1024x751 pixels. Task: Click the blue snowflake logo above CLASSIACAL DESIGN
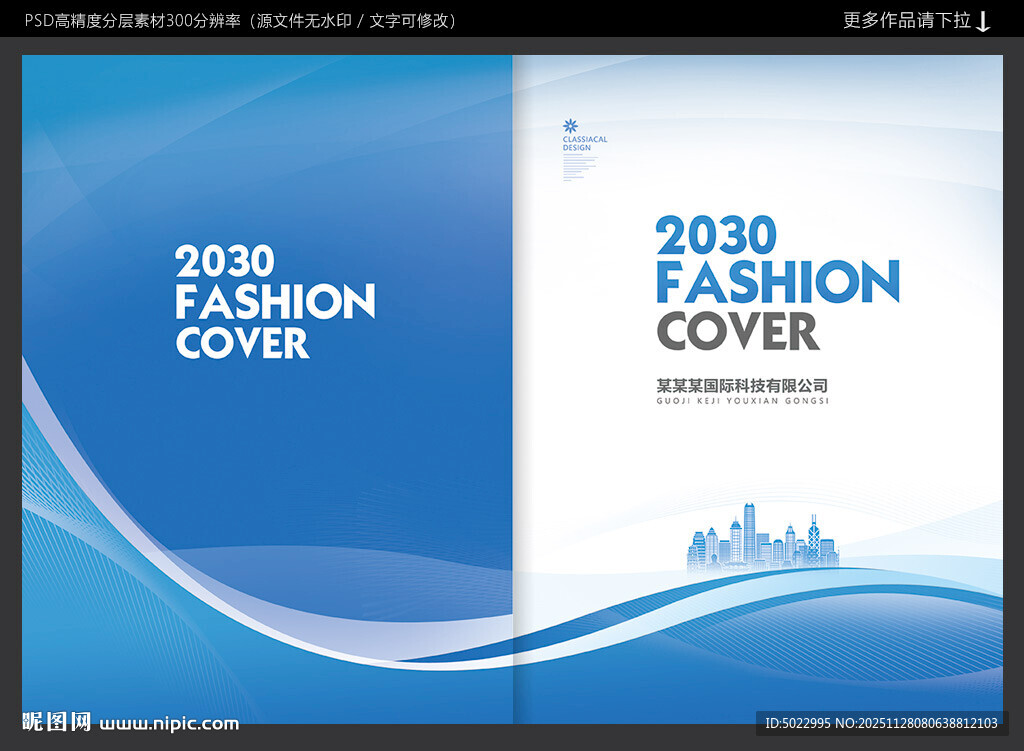[x=570, y=126]
